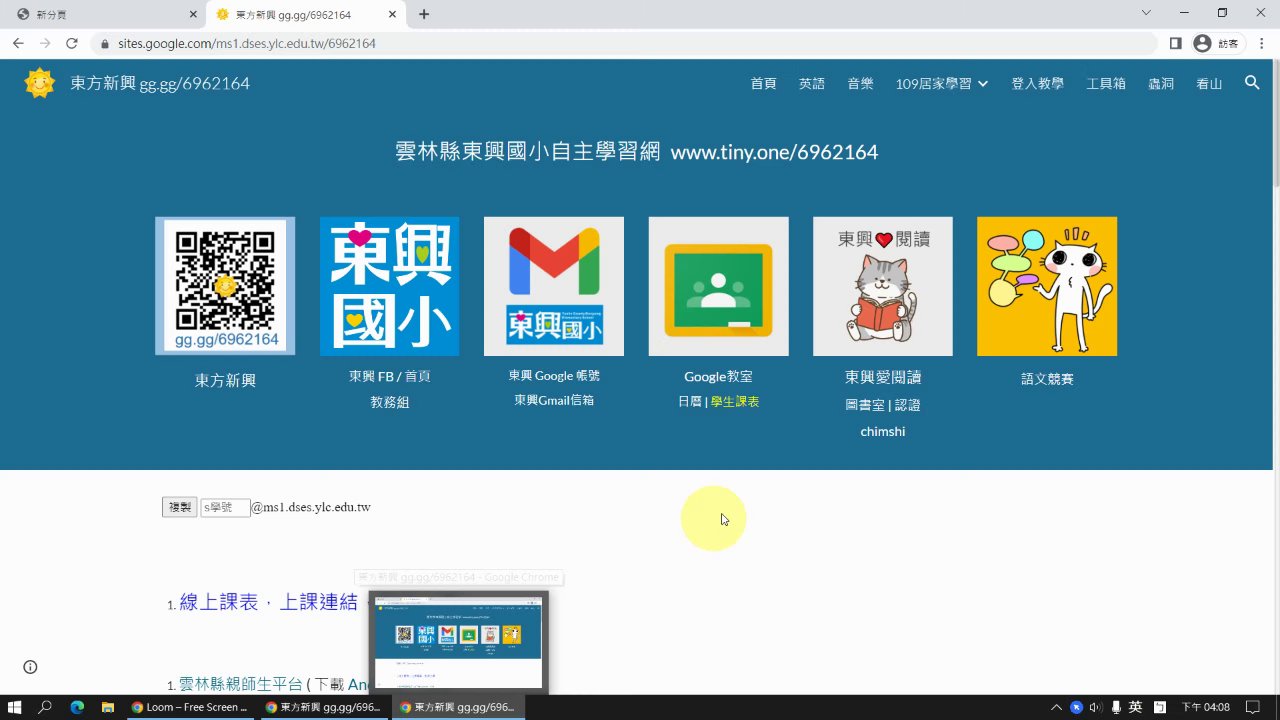The width and height of the screenshot is (1280, 720).
Task: Open the Google Classroom icon tile
Action: click(x=718, y=286)
